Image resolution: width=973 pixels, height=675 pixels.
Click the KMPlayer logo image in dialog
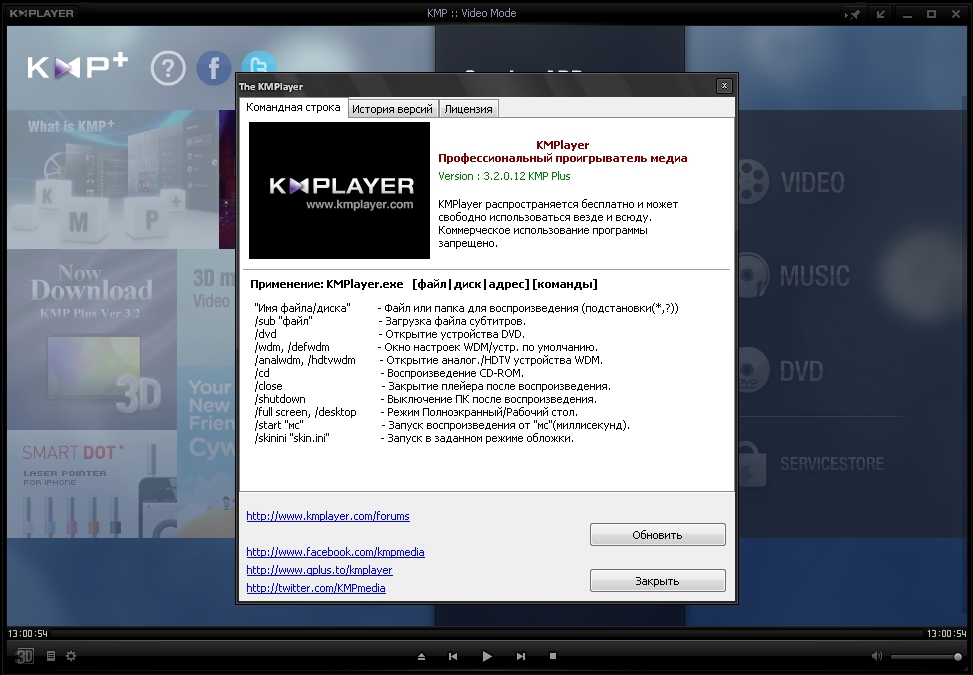[339, 190]
